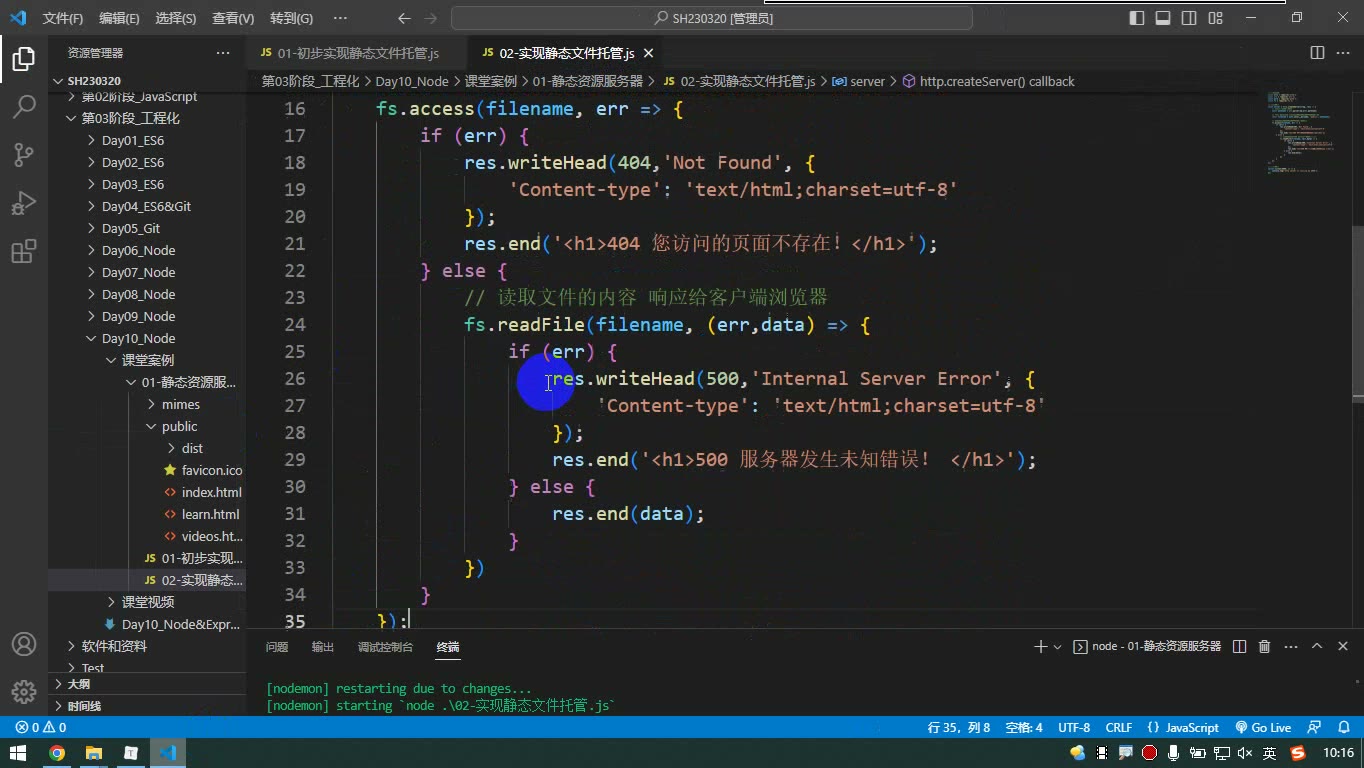Go back with the title bar arrow

404,18
